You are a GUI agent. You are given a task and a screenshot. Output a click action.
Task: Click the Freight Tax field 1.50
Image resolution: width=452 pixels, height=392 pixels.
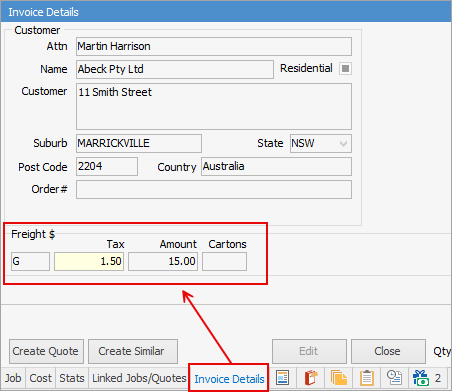pos(89,261)
